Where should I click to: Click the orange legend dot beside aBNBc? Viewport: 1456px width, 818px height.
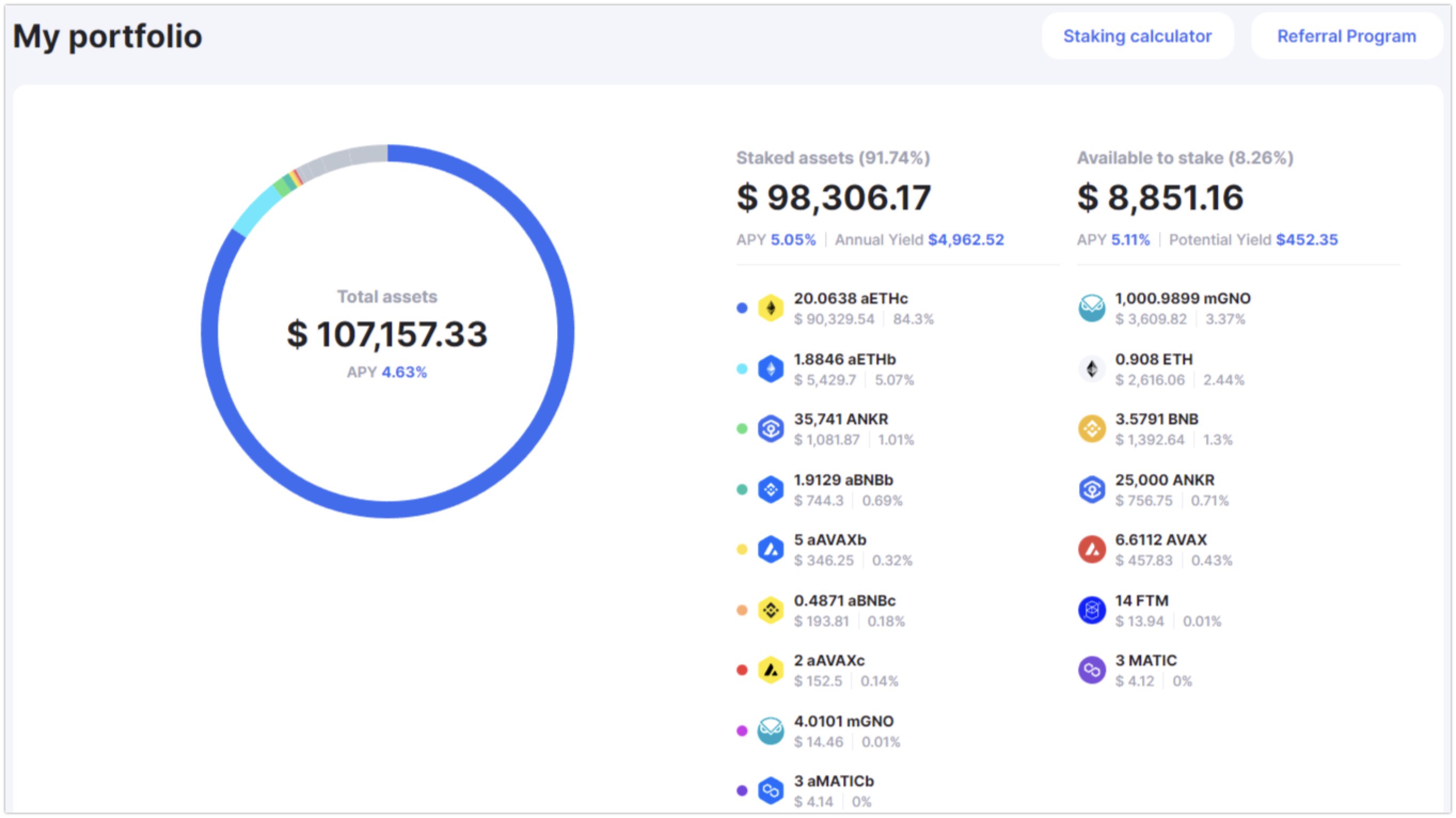742,610
